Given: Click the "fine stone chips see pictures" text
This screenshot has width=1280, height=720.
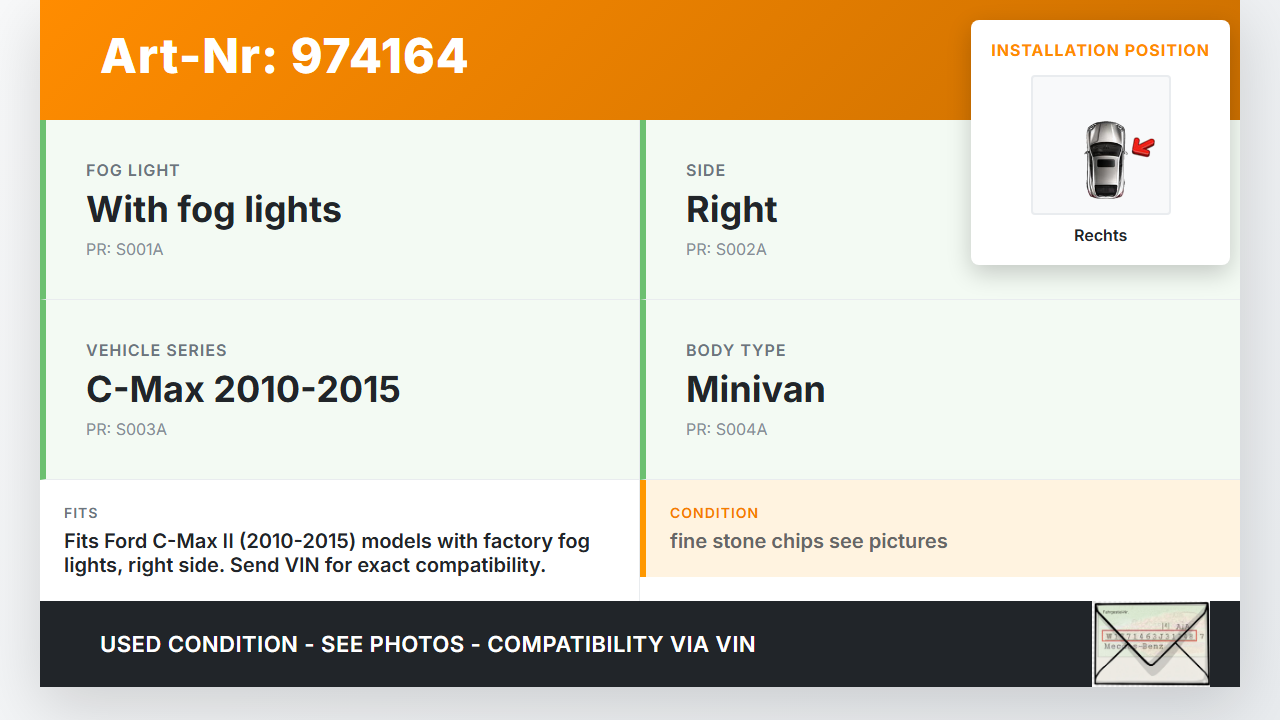Looking at the screenshot, I should coord(808,541).
